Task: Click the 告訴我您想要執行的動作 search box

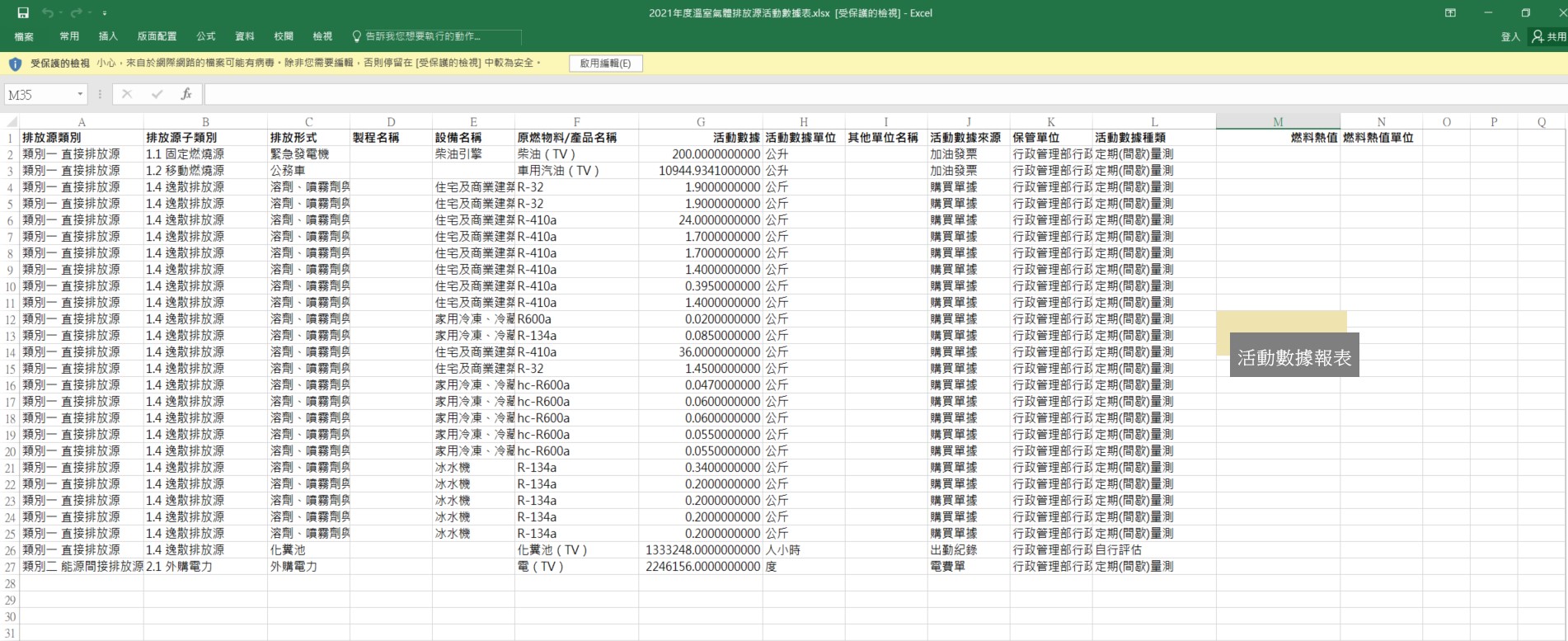Action: [x=429, y=36]
